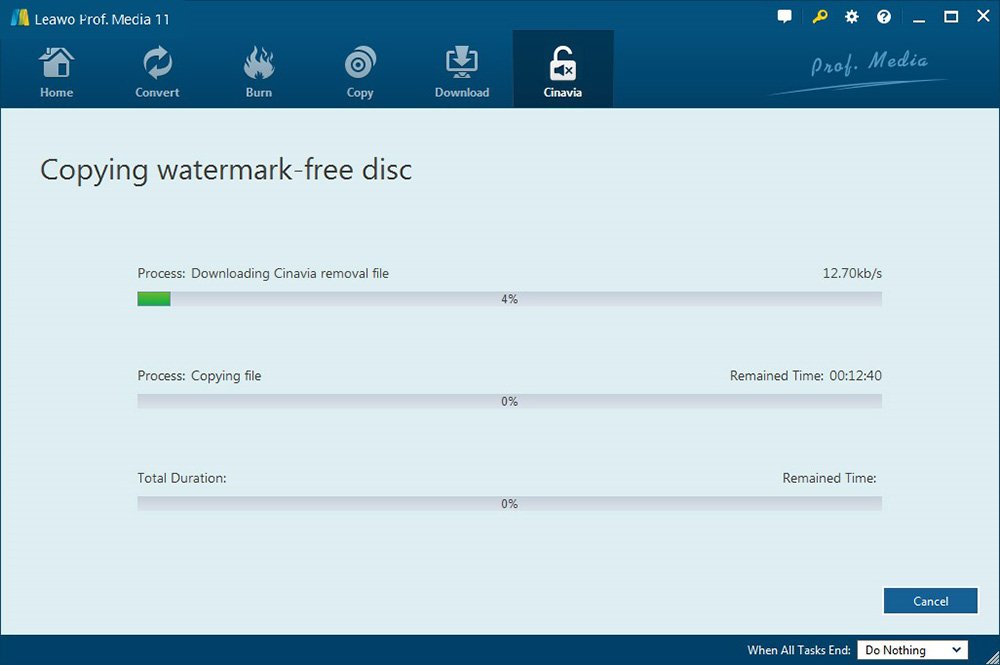Click the 'Total Duration:' label
The height and width of the screenshot is (665, 1000).
click(x=182, y=478)
